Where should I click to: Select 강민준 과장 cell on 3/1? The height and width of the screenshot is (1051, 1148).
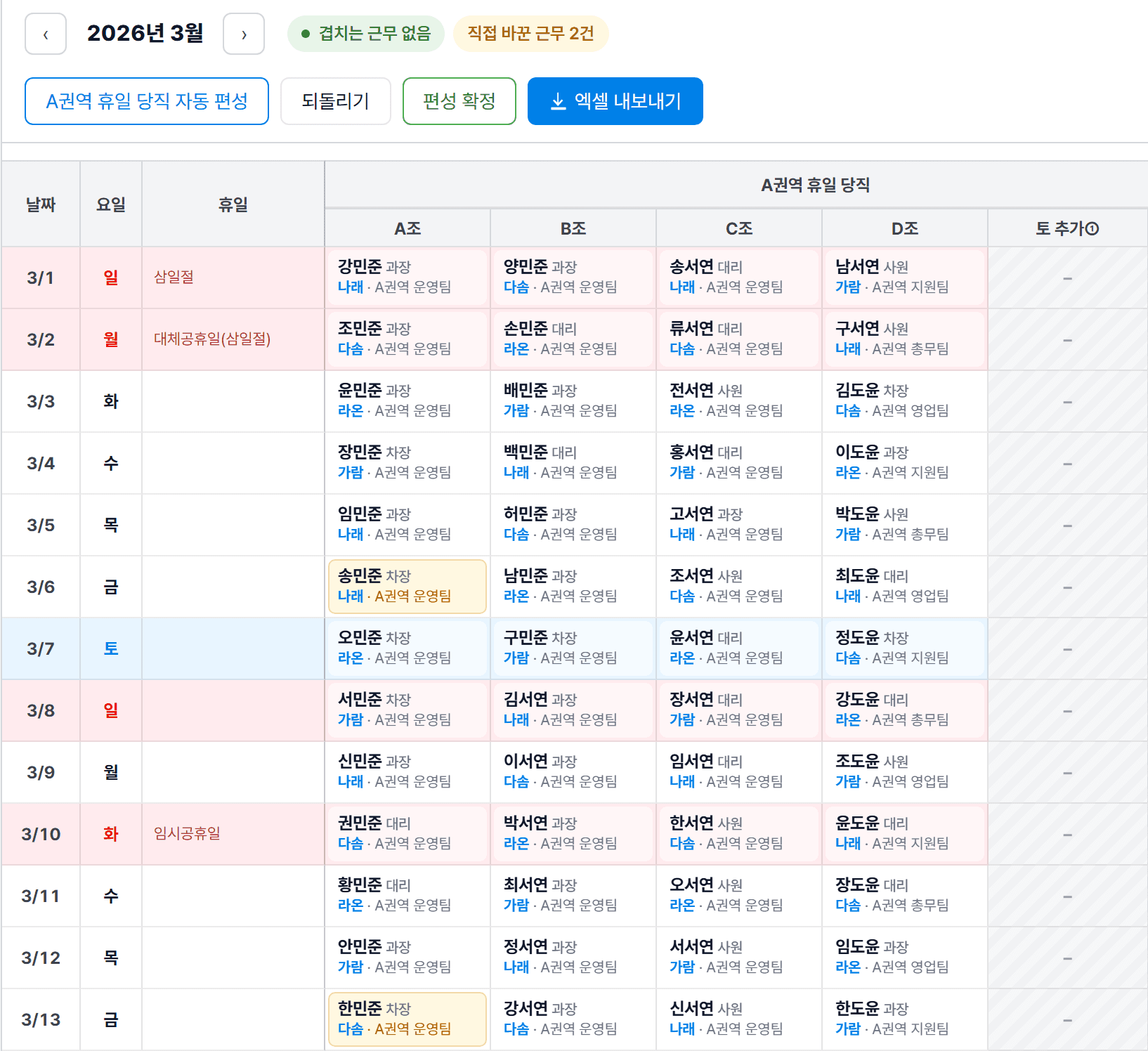[407, 278]
